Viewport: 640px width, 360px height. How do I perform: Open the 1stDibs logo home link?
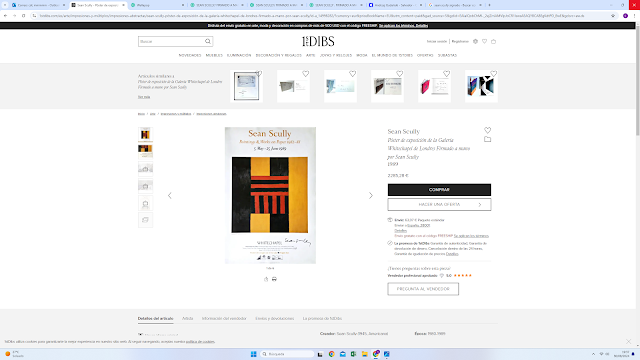[x=318, y=41]
